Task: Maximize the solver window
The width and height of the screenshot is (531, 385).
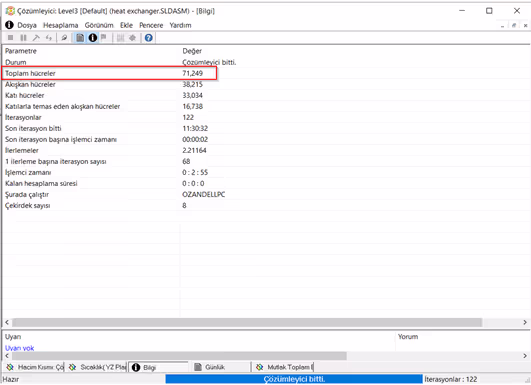Action: point(489,11)
